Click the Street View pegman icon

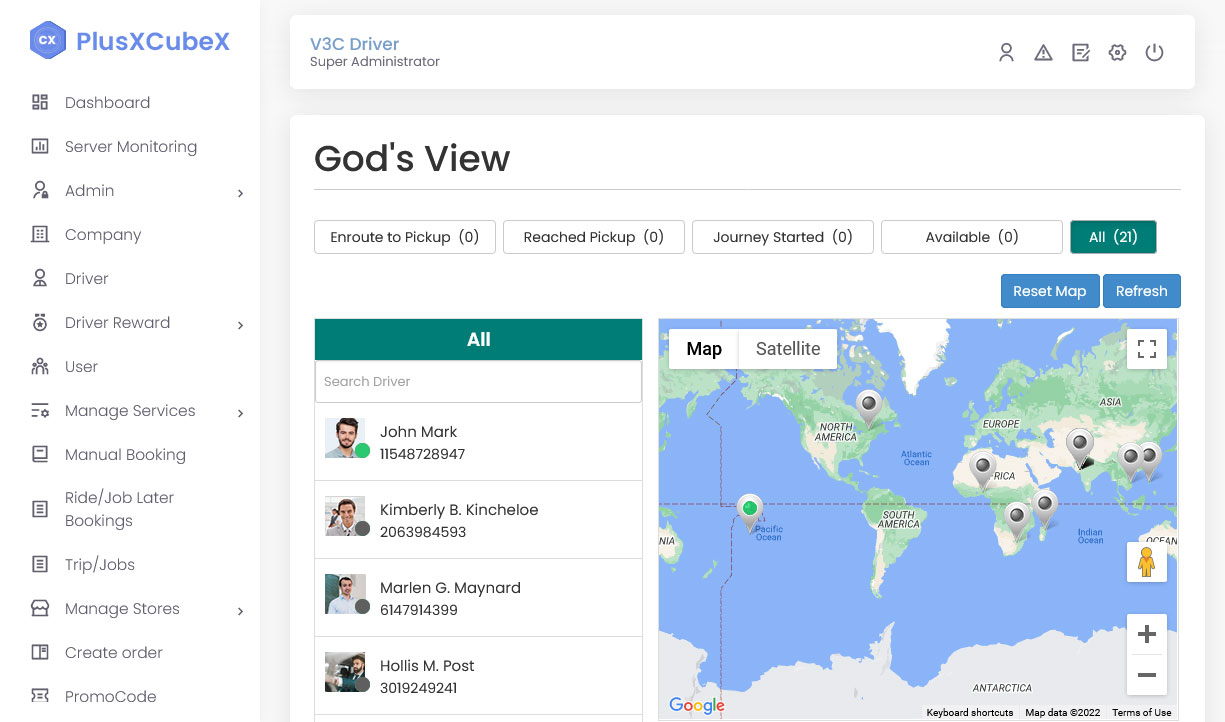coord(1147,562)
